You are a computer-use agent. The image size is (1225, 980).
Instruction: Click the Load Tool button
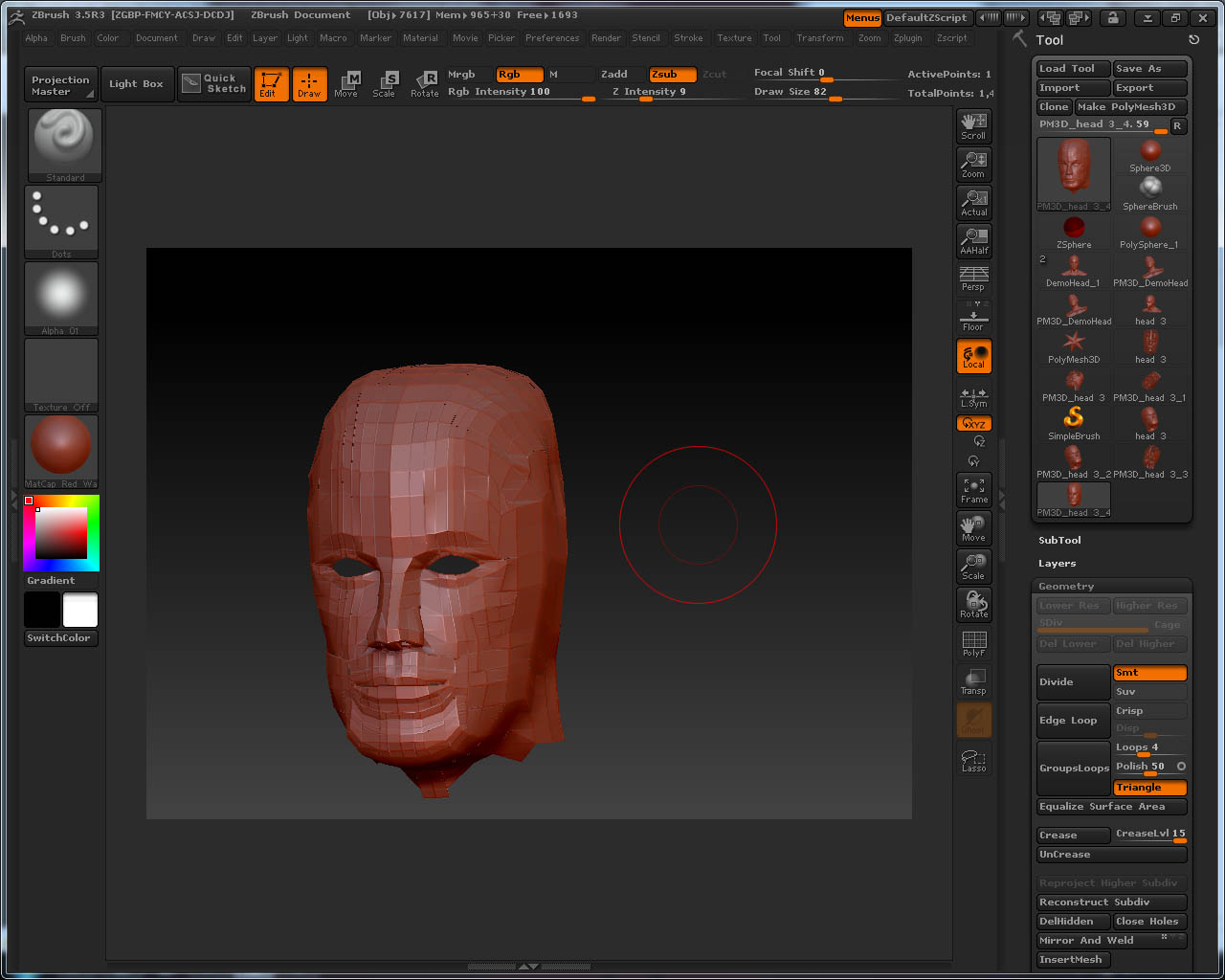(x=1072, y=69)
